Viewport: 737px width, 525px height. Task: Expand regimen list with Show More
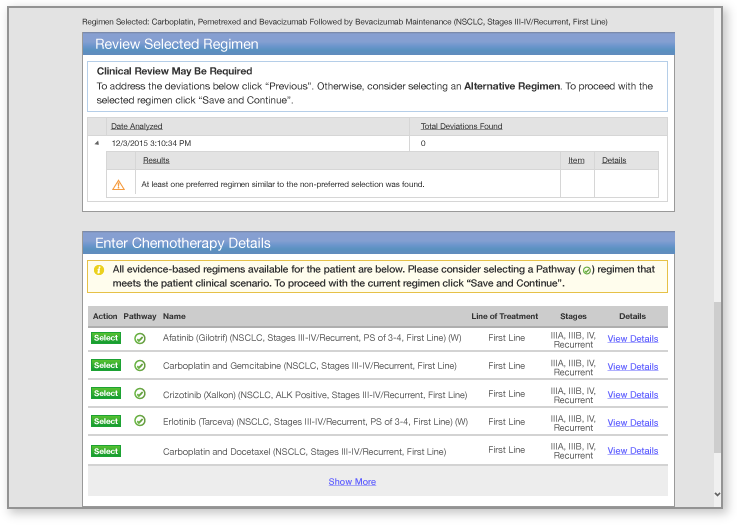coord(352,481)
